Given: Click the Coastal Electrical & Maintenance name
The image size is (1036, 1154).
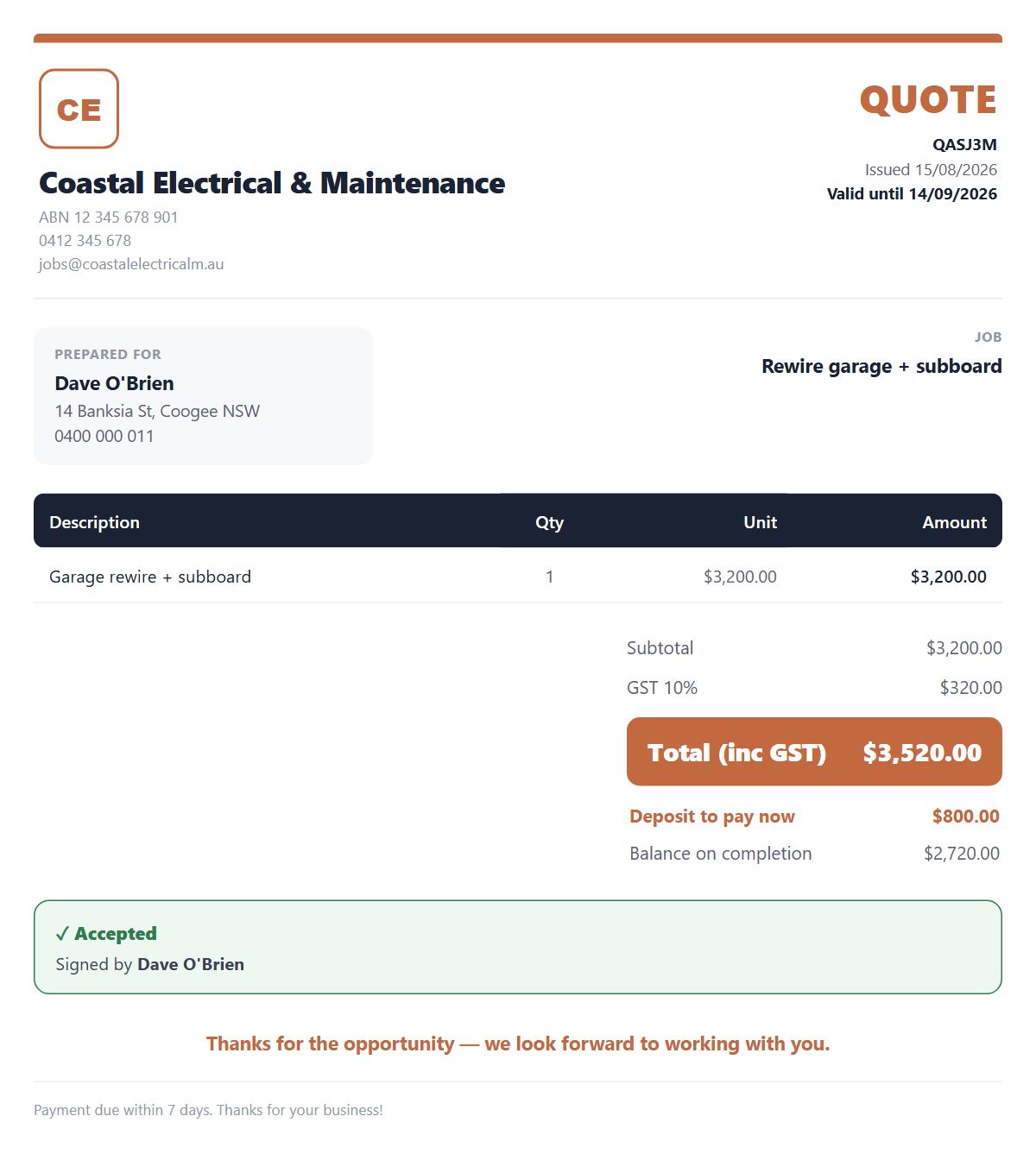Looking at the screenshot, I should pos(272,183).
